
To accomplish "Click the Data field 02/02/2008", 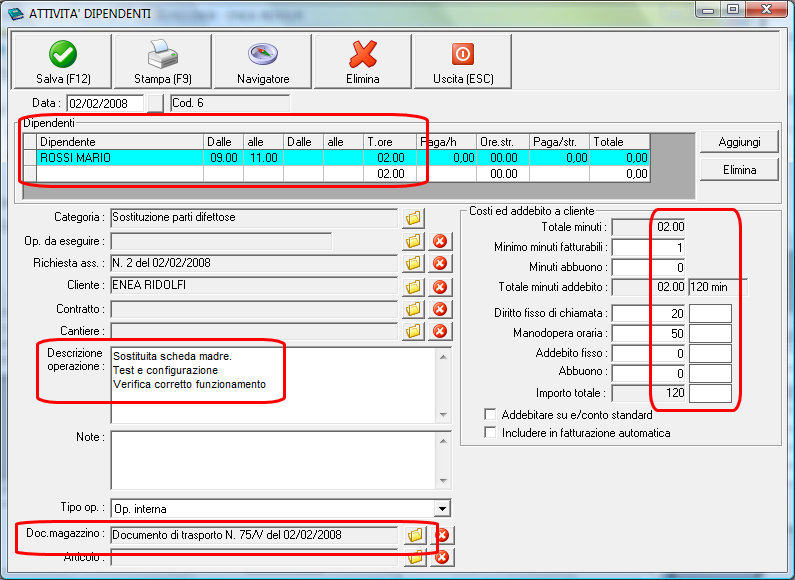I will click(105, 103).
